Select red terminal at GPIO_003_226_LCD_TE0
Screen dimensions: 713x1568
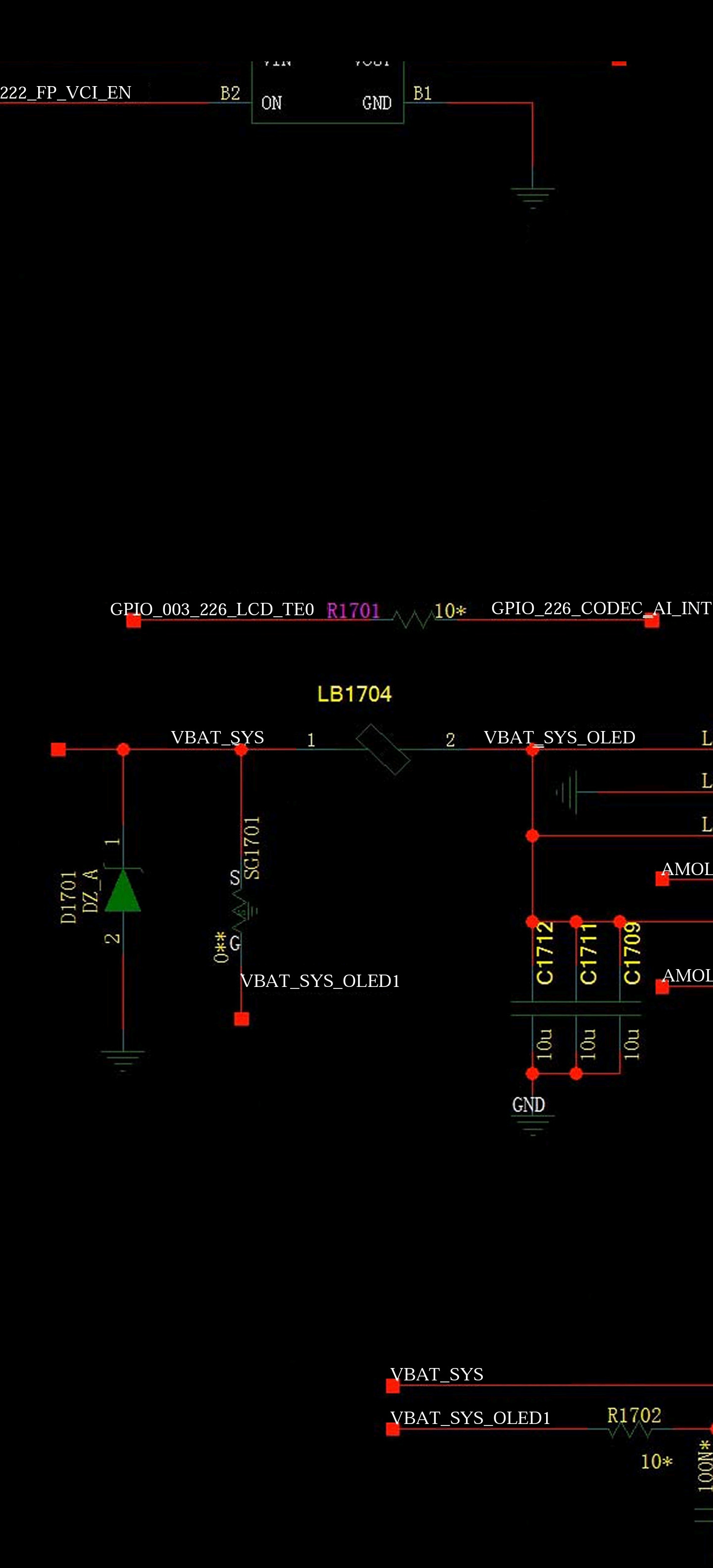point(134,620)
